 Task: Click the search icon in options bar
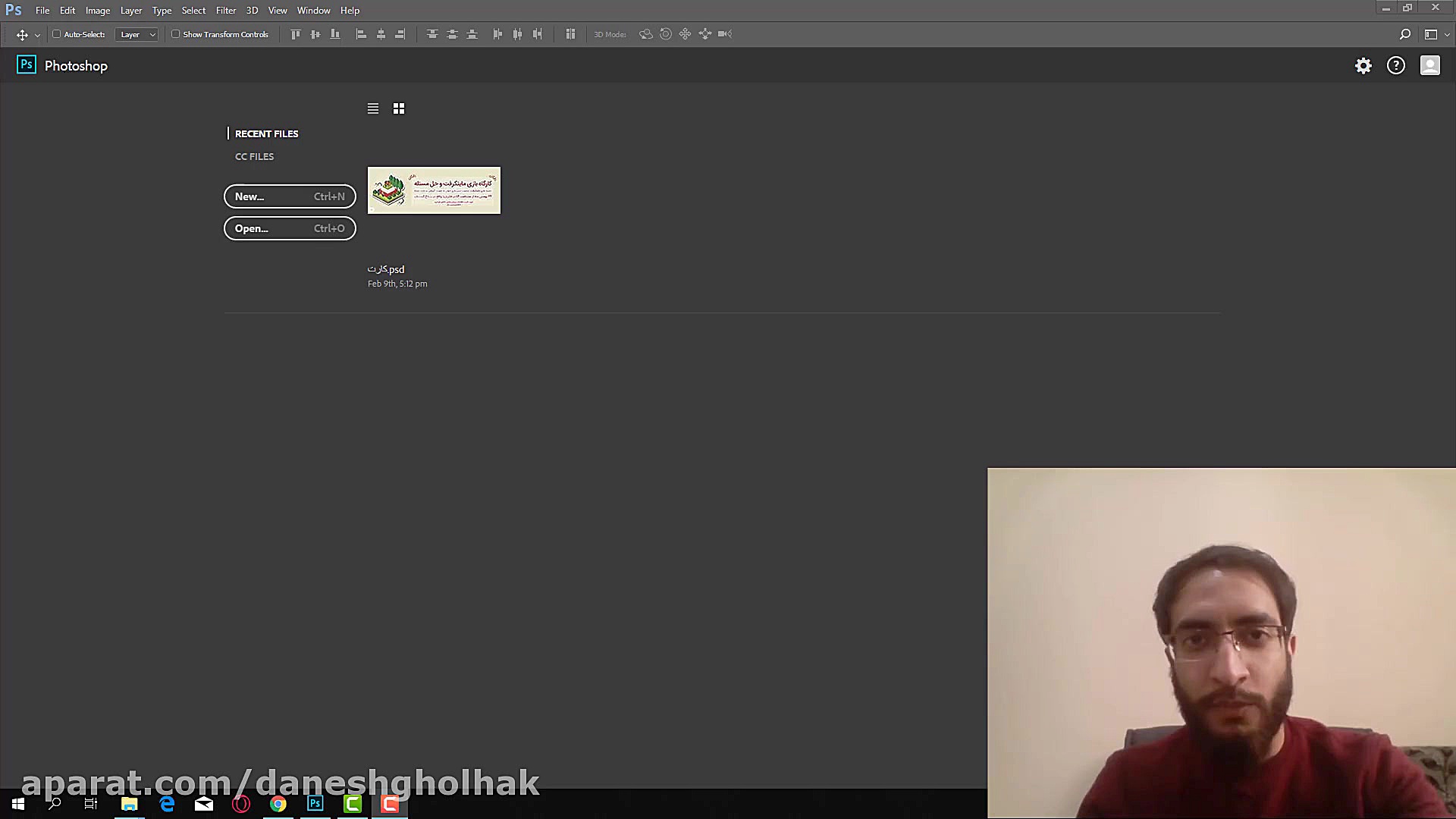1404,34
